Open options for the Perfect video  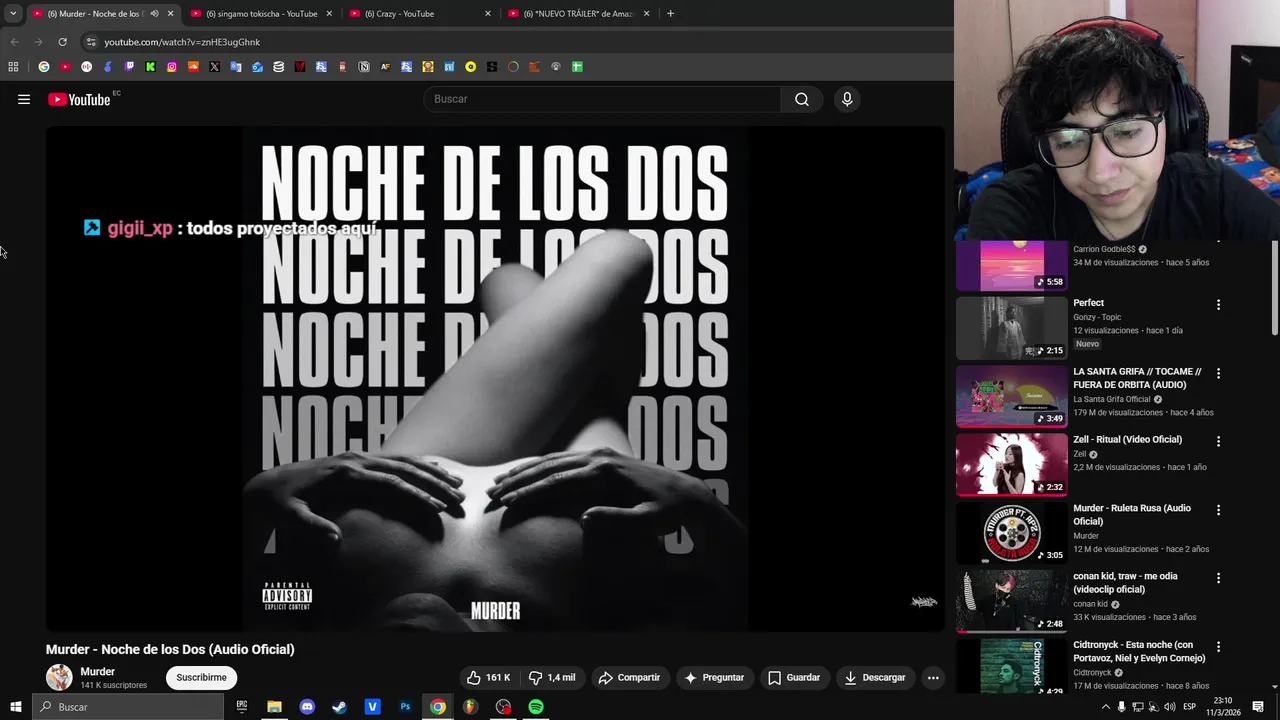click(x=1218, y=304)
